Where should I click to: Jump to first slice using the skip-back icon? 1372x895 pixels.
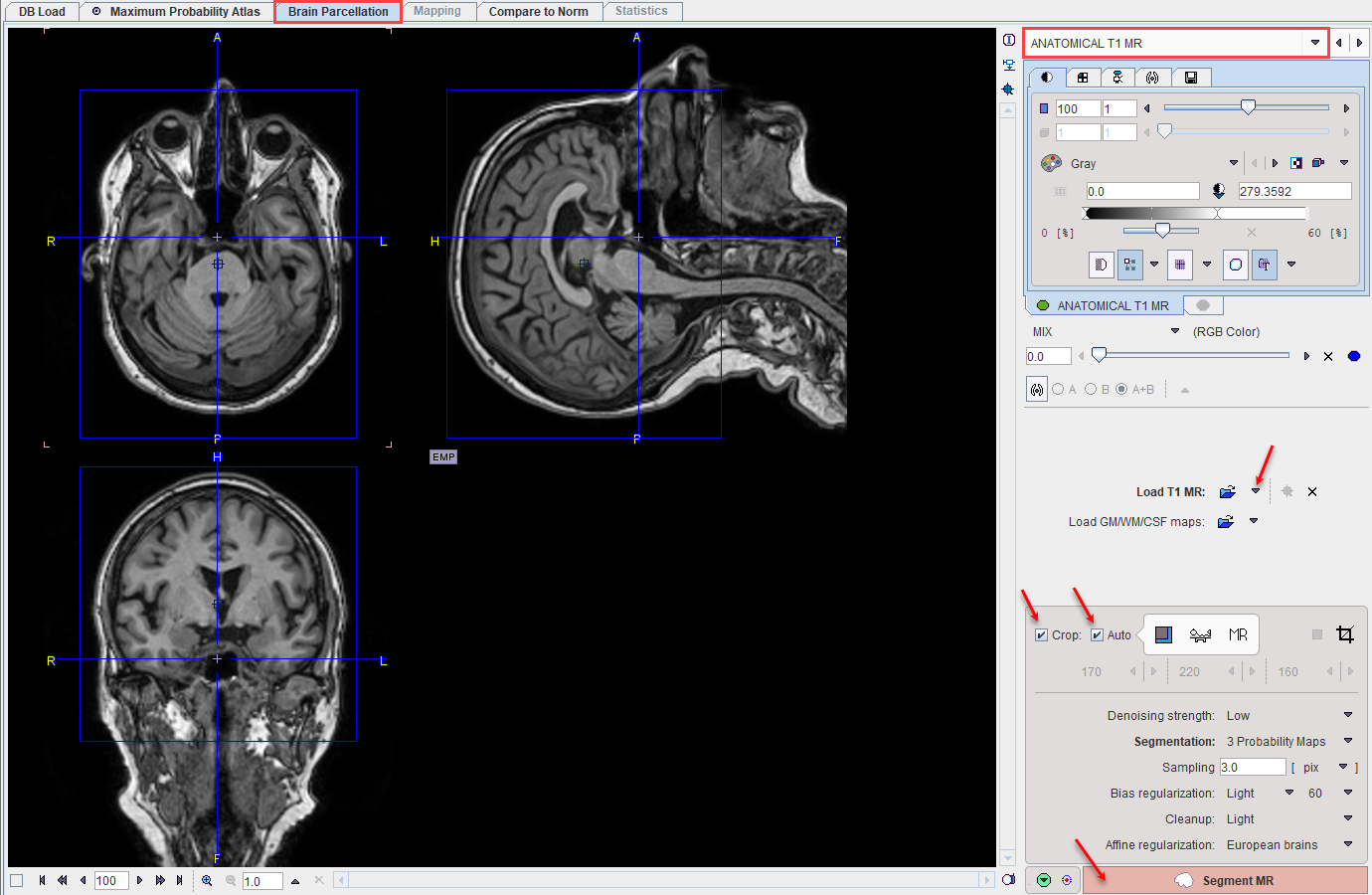point(42,880)
